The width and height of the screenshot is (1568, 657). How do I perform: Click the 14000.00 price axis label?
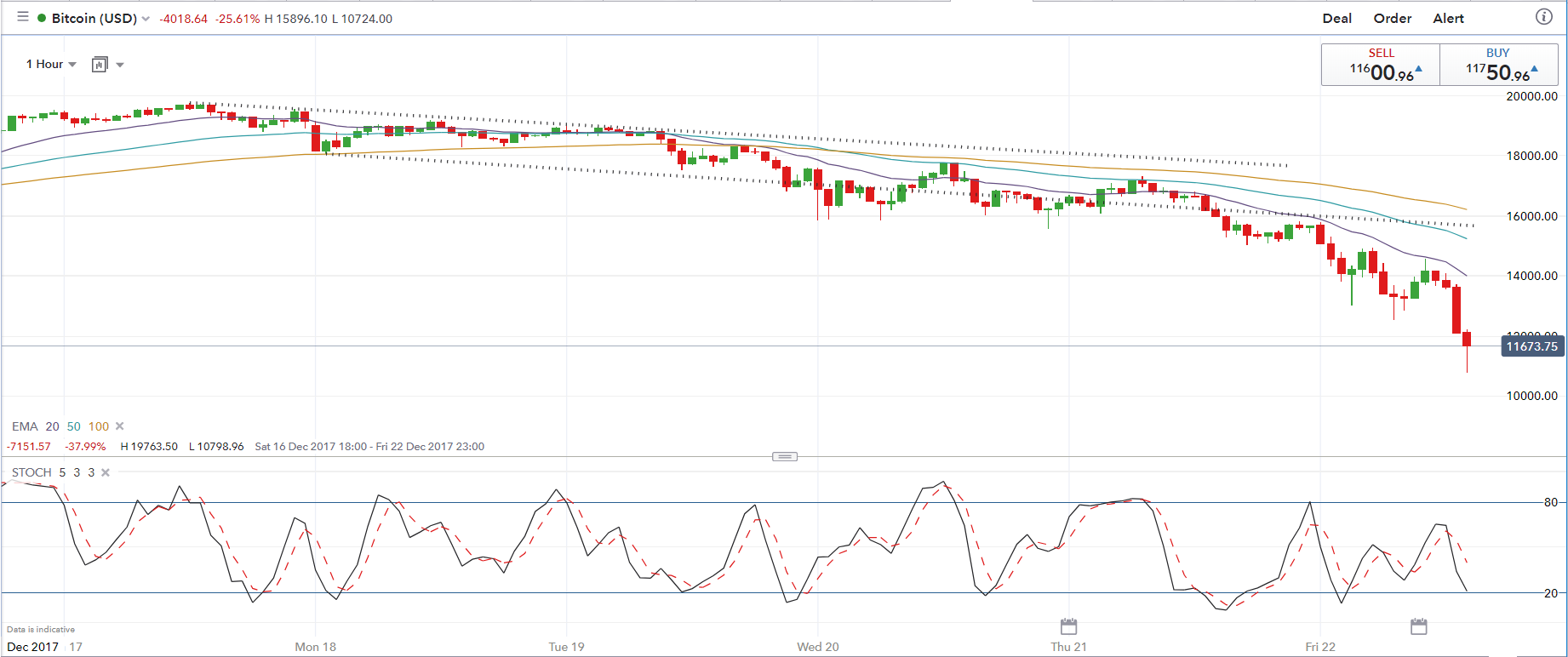click(1532, 276)
